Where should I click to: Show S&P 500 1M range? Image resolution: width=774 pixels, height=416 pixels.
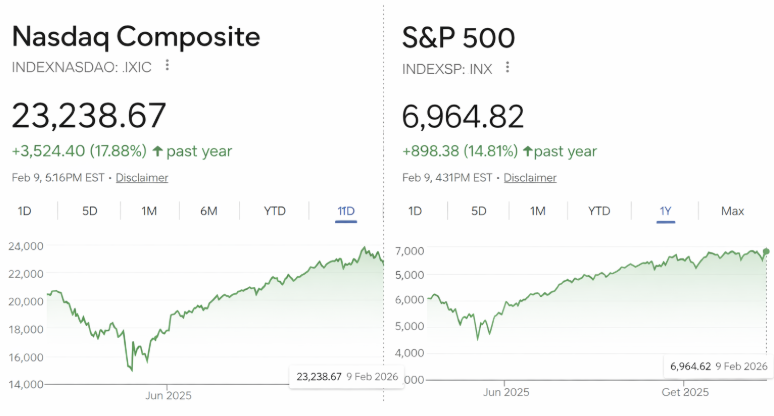tap(538, 211)
